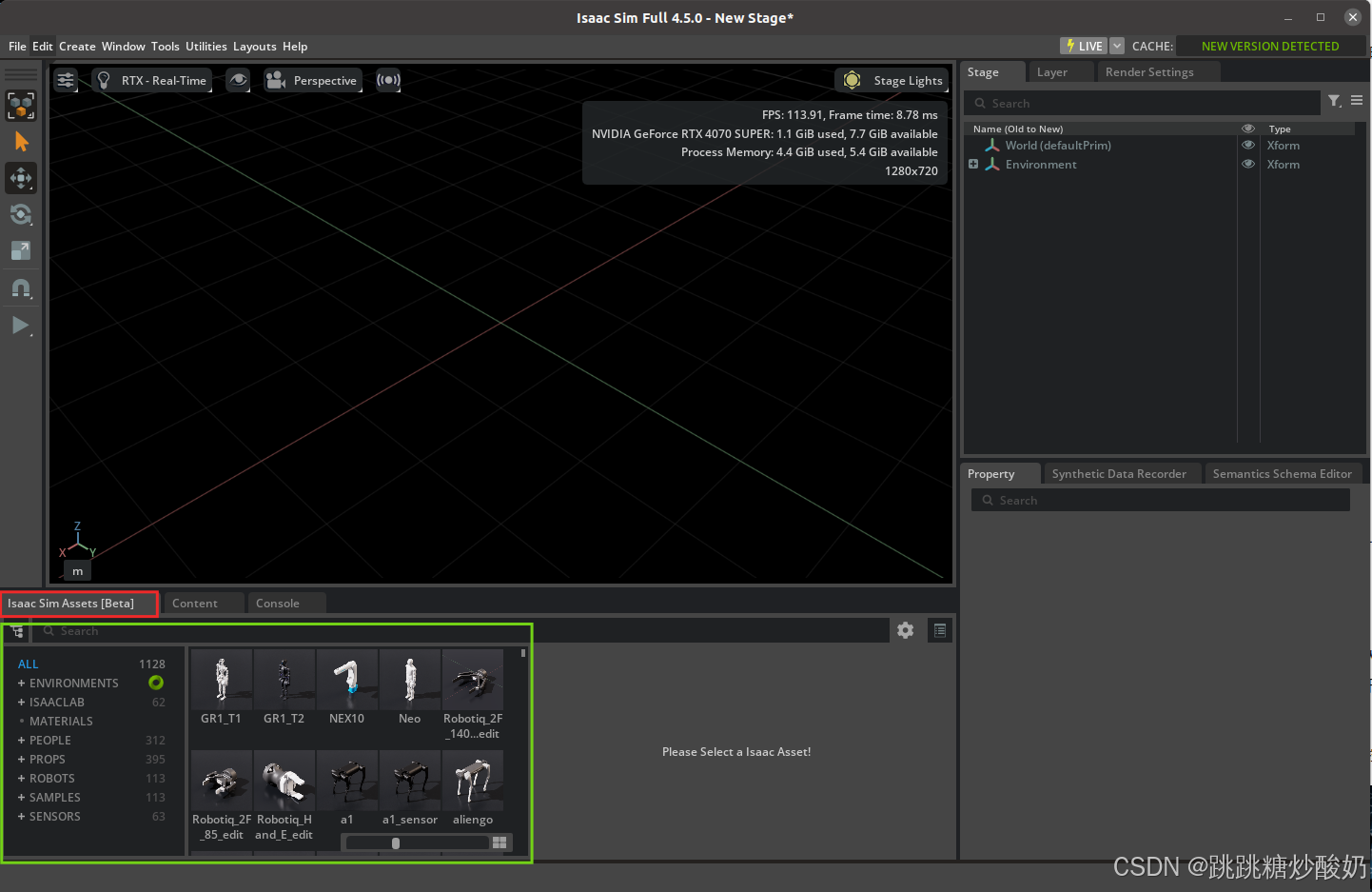Open the Create menu

click(x=77, y=46)
